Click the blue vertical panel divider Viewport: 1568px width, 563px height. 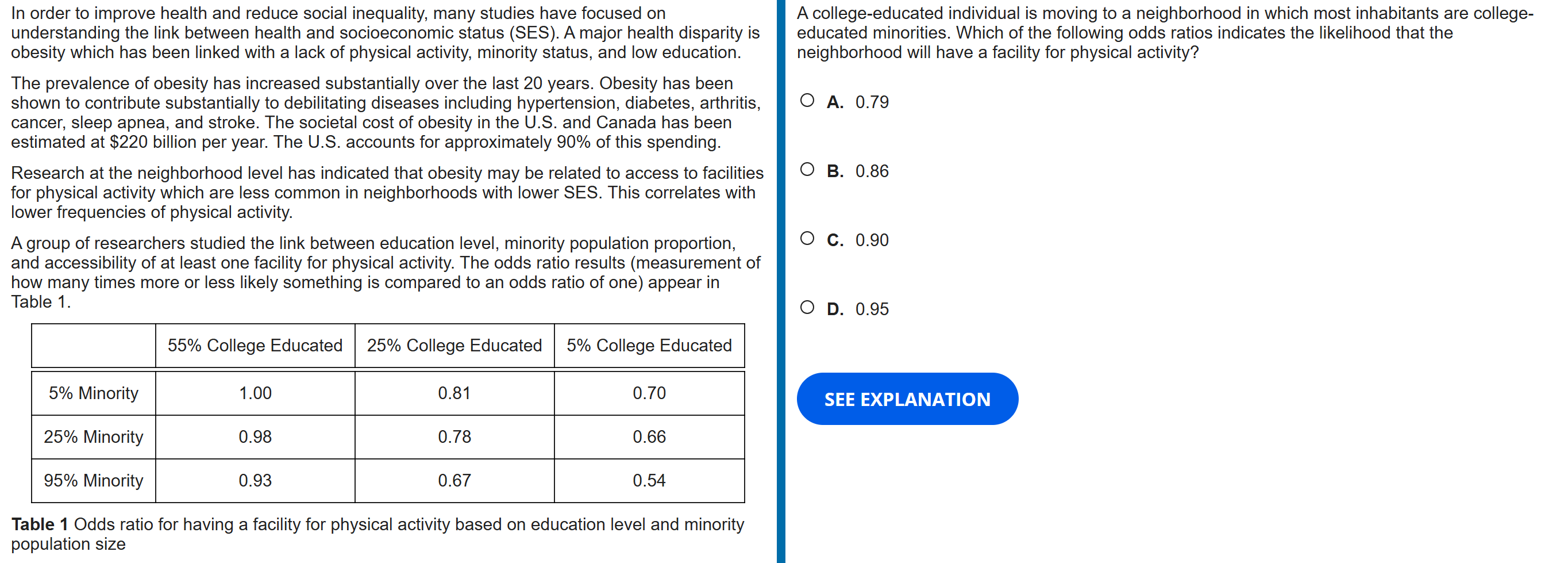click(x=780, y=282)
